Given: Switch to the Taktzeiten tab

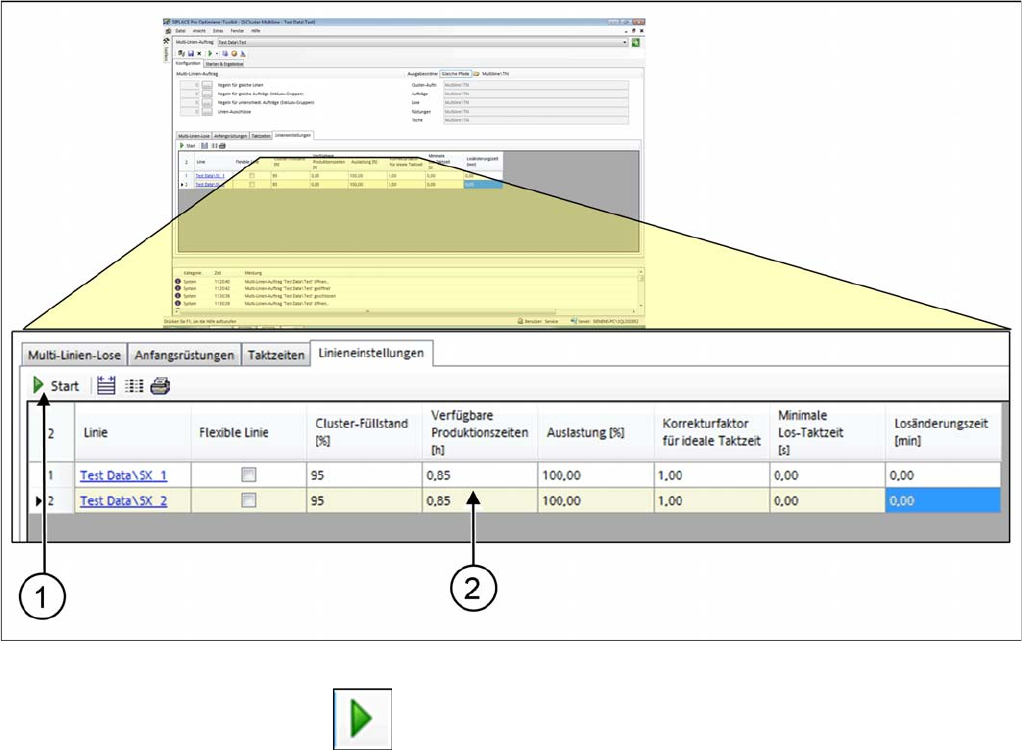Looking at the screenshot, I should click(x=276, y=355).
